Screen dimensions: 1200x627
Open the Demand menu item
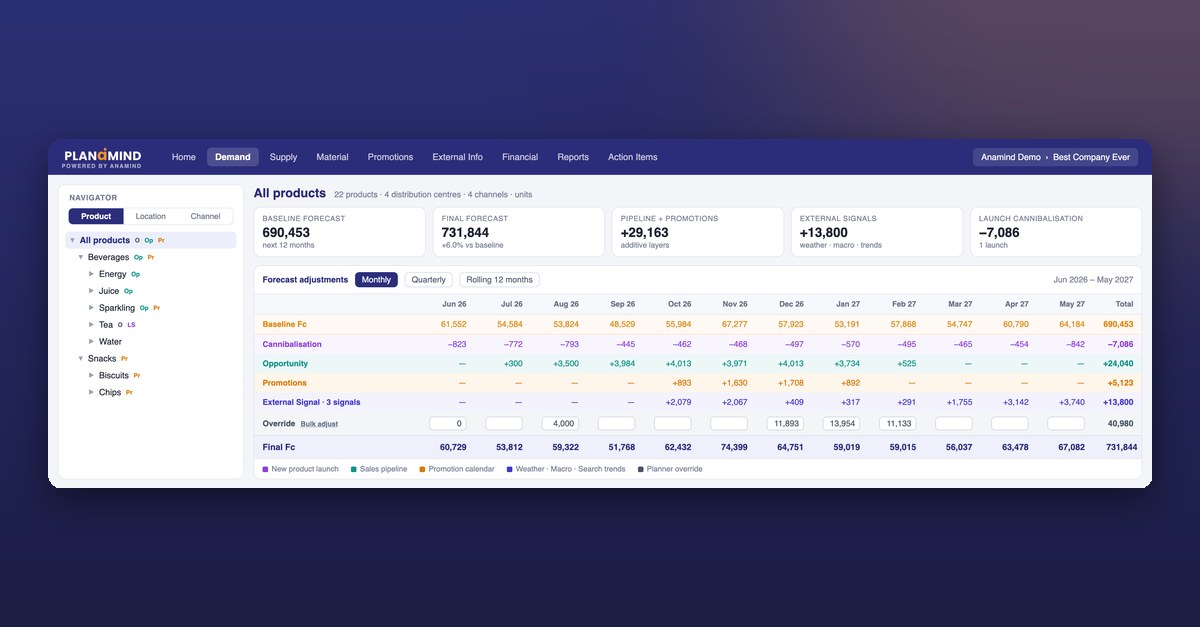pos(233,157)
